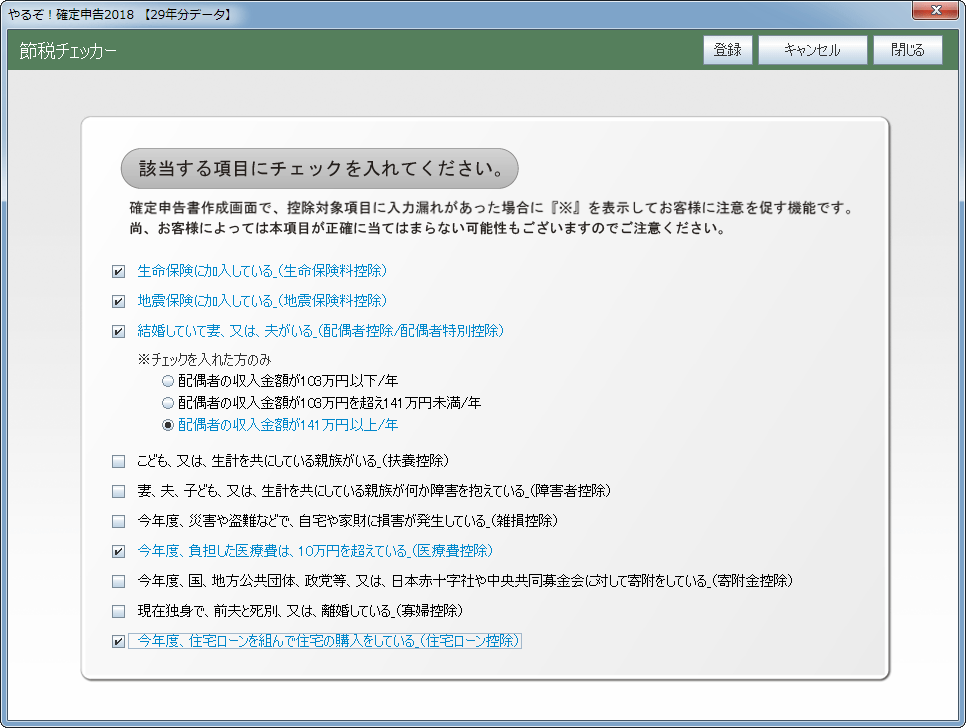Image resolution: width=966 pixels, height=728 pixels.
Task: Uncheck 地震保険に加入している checkbox
Action: tap(118, 302)
